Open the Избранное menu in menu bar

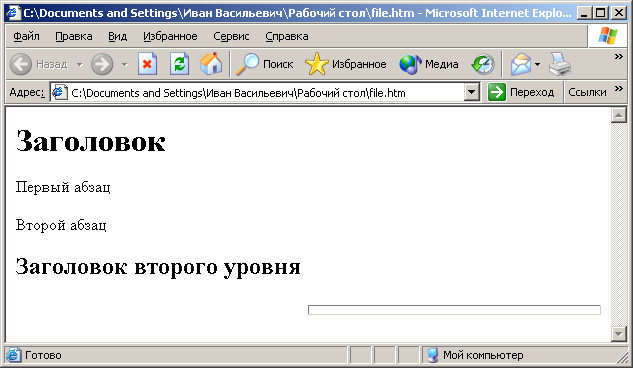coord(170,36)
